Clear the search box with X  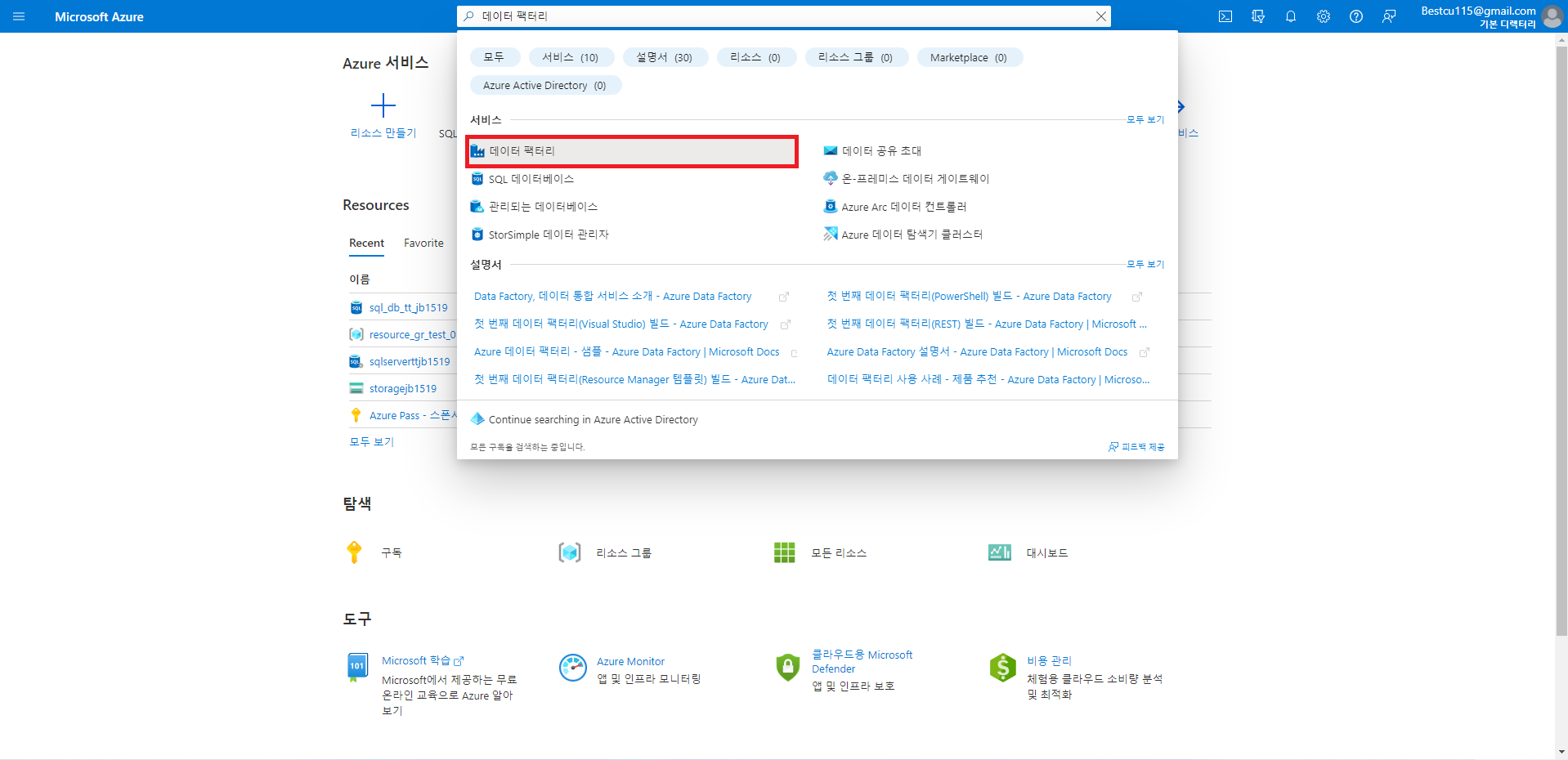tap(1101, 16)
